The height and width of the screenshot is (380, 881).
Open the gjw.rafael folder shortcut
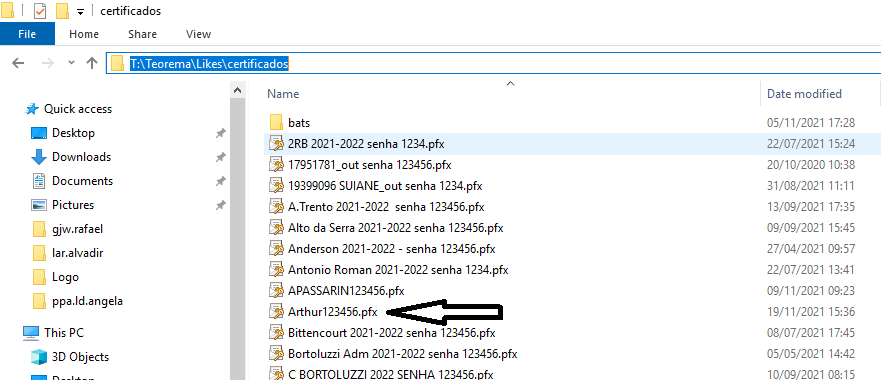77,229
